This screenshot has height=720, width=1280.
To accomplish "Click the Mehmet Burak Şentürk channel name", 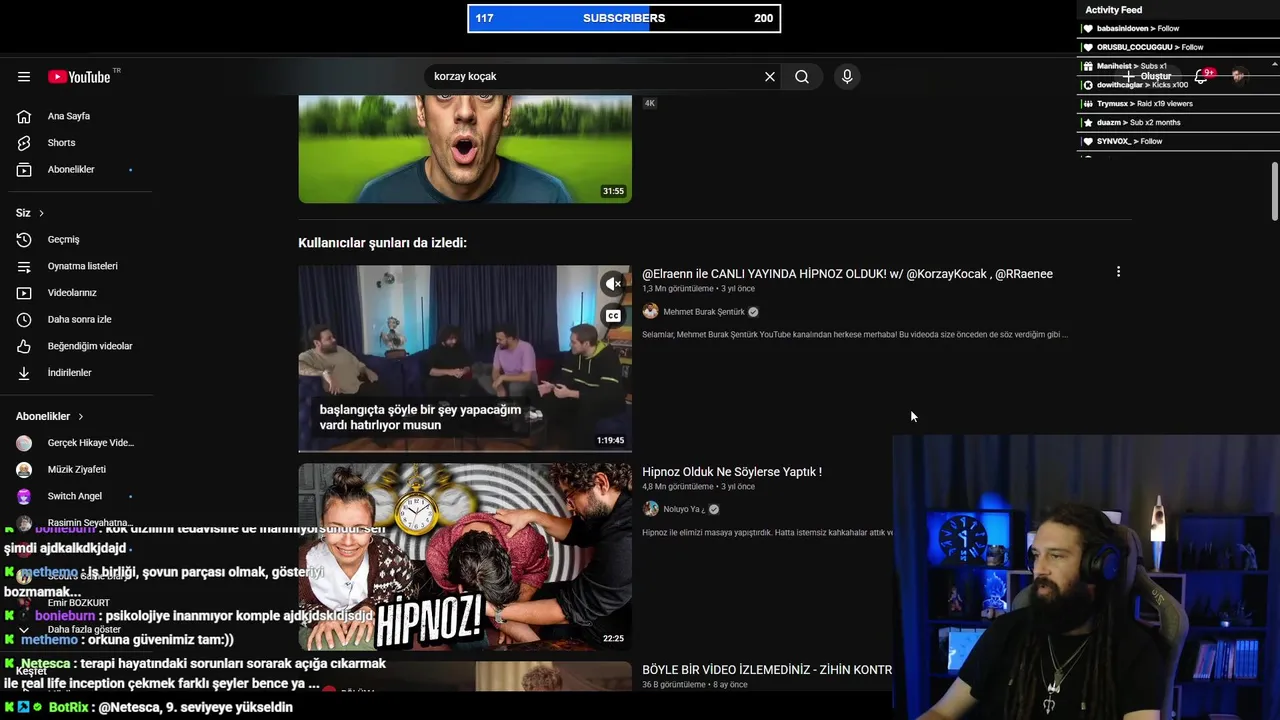I will coord(704,312).
